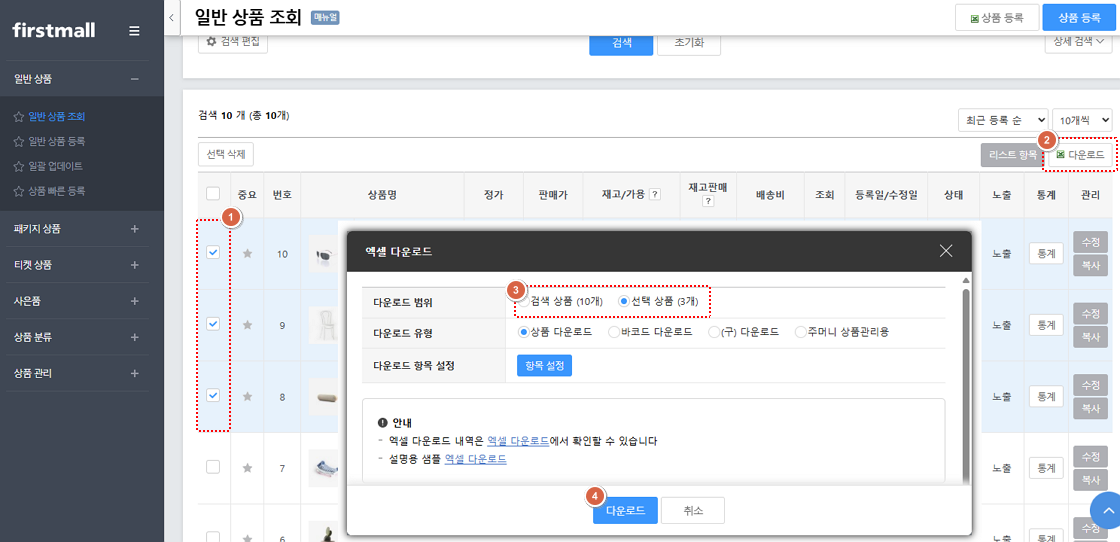Collapse sidebar with the left chevron arrow

pos(171,18)
